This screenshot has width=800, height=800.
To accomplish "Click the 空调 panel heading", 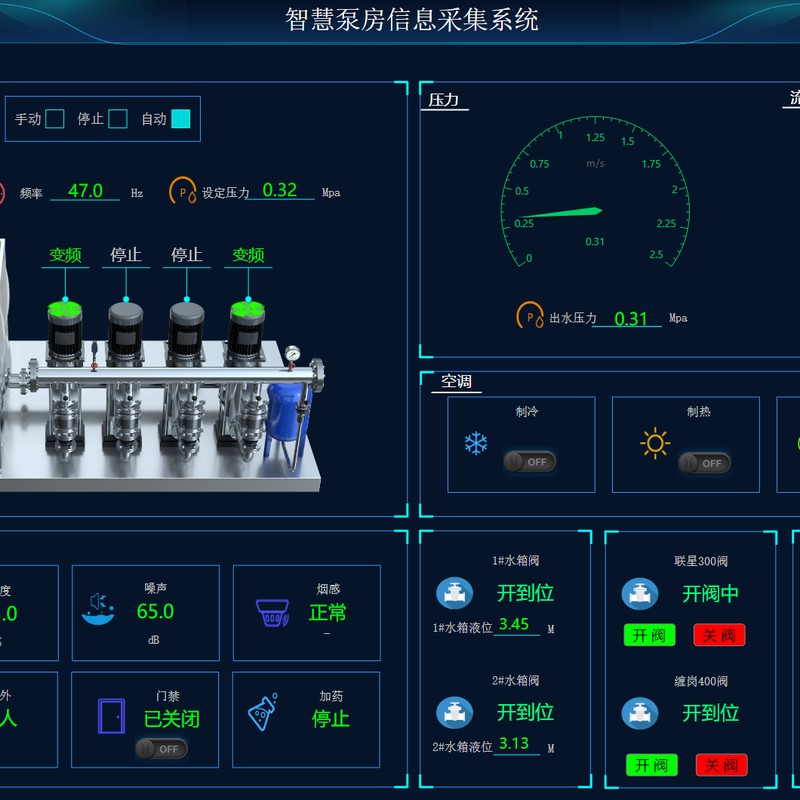I will pyautogui.click(x=456, y=381).
